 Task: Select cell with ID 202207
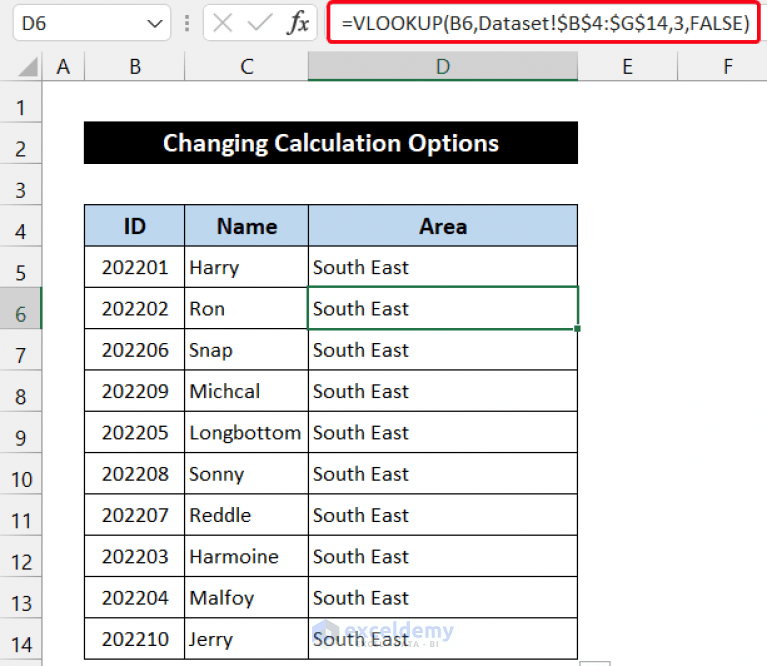(135, 515)
